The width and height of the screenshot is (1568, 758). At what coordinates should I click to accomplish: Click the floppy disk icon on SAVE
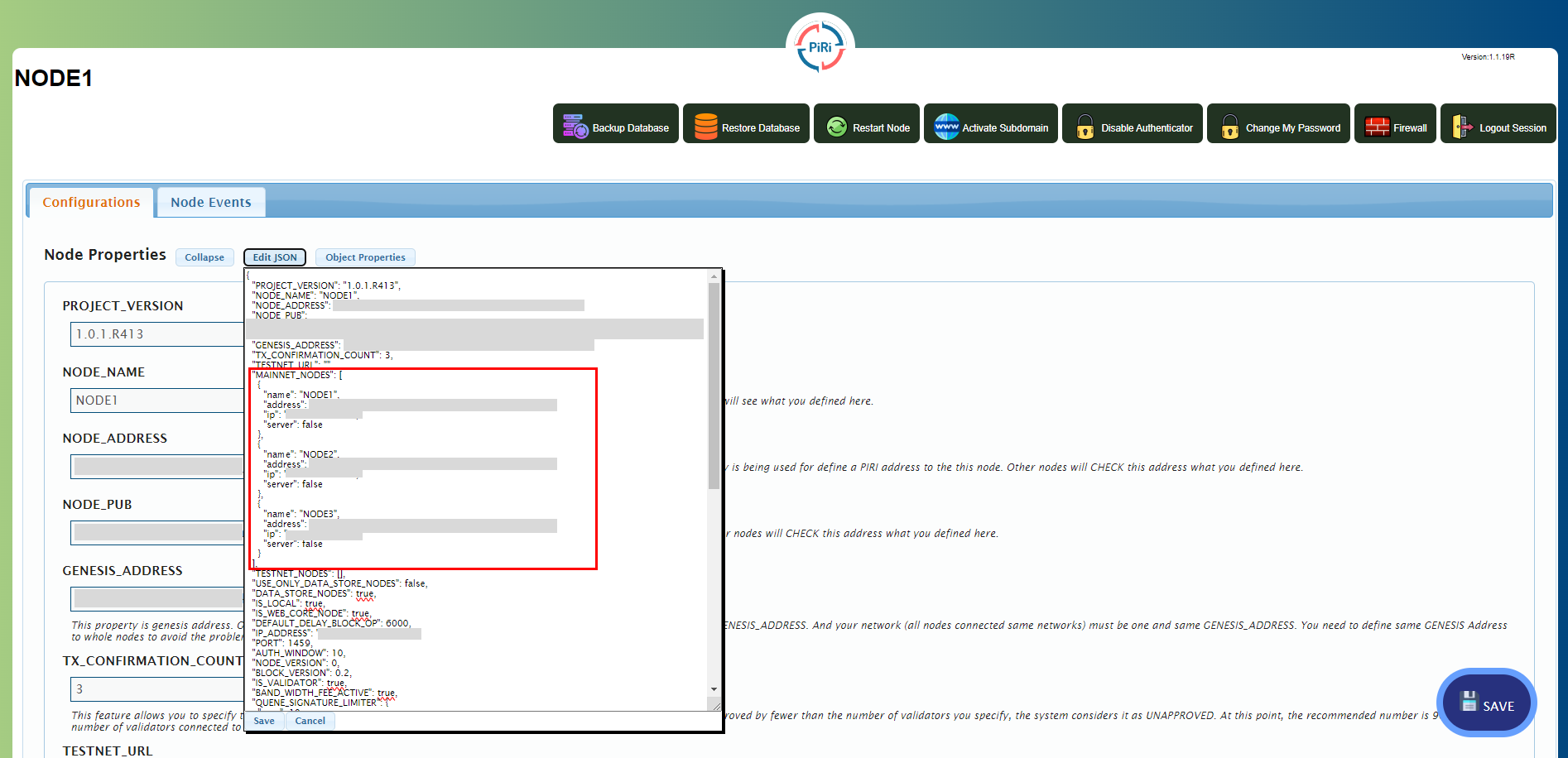coord(1469,702)
